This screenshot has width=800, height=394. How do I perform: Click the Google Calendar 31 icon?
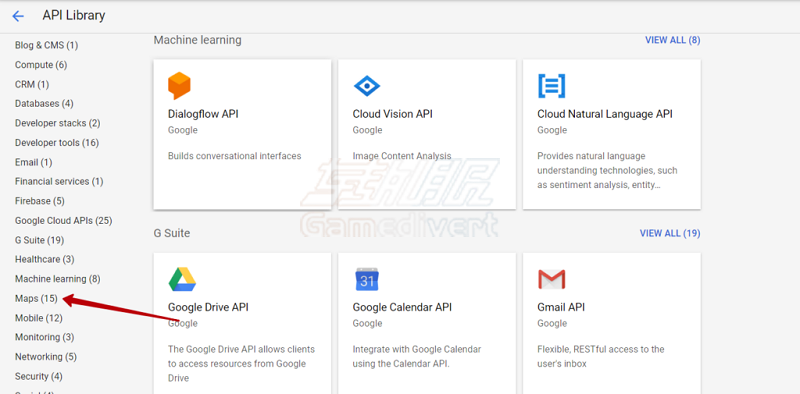pos(367,279)
